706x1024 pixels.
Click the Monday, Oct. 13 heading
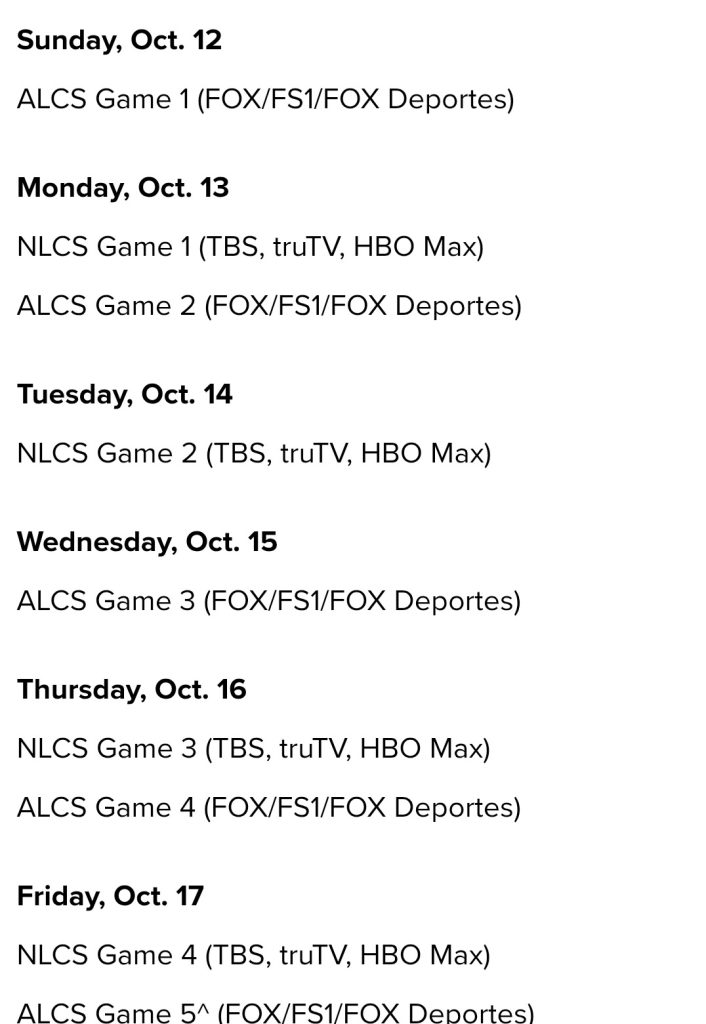point(123,188)
